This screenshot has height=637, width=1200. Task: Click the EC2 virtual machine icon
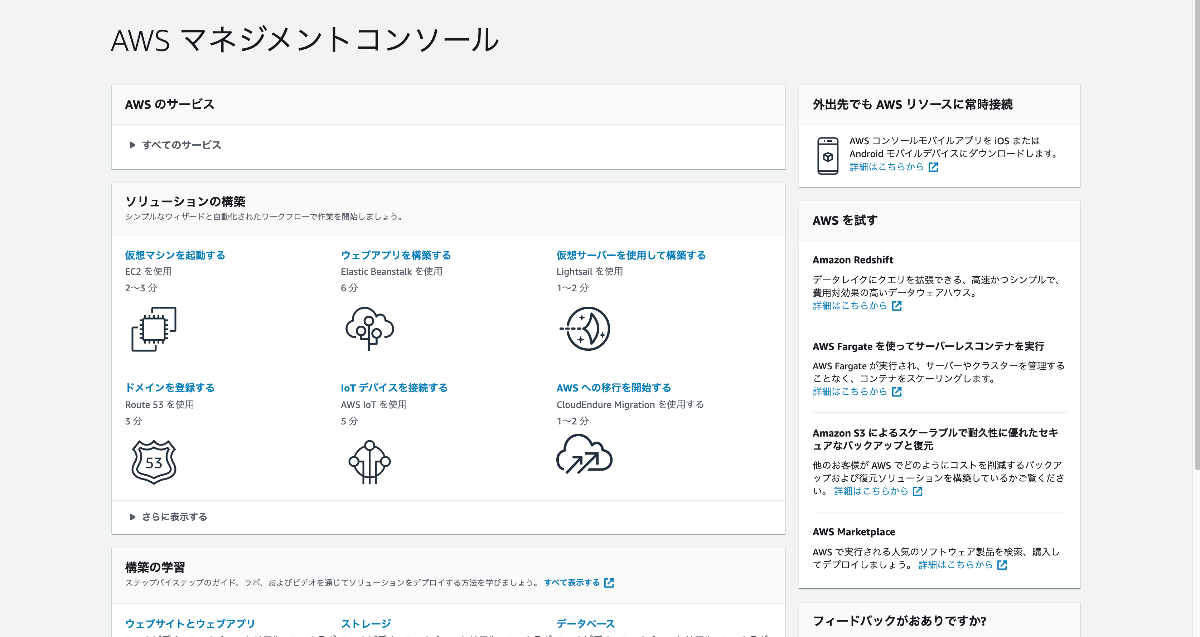point(153,329)
